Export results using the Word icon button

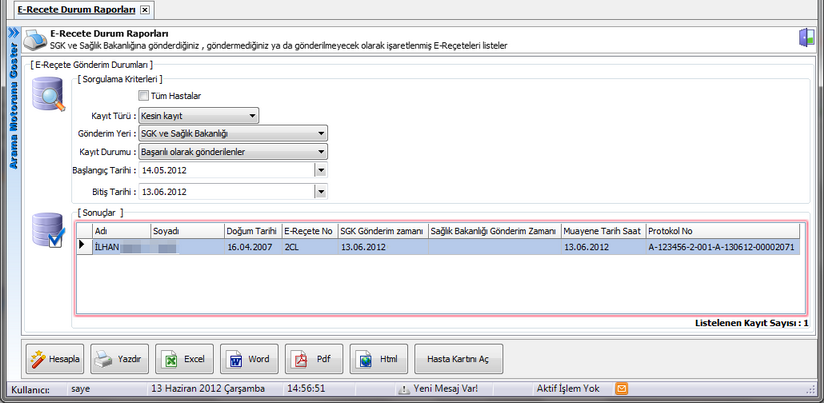249,358
